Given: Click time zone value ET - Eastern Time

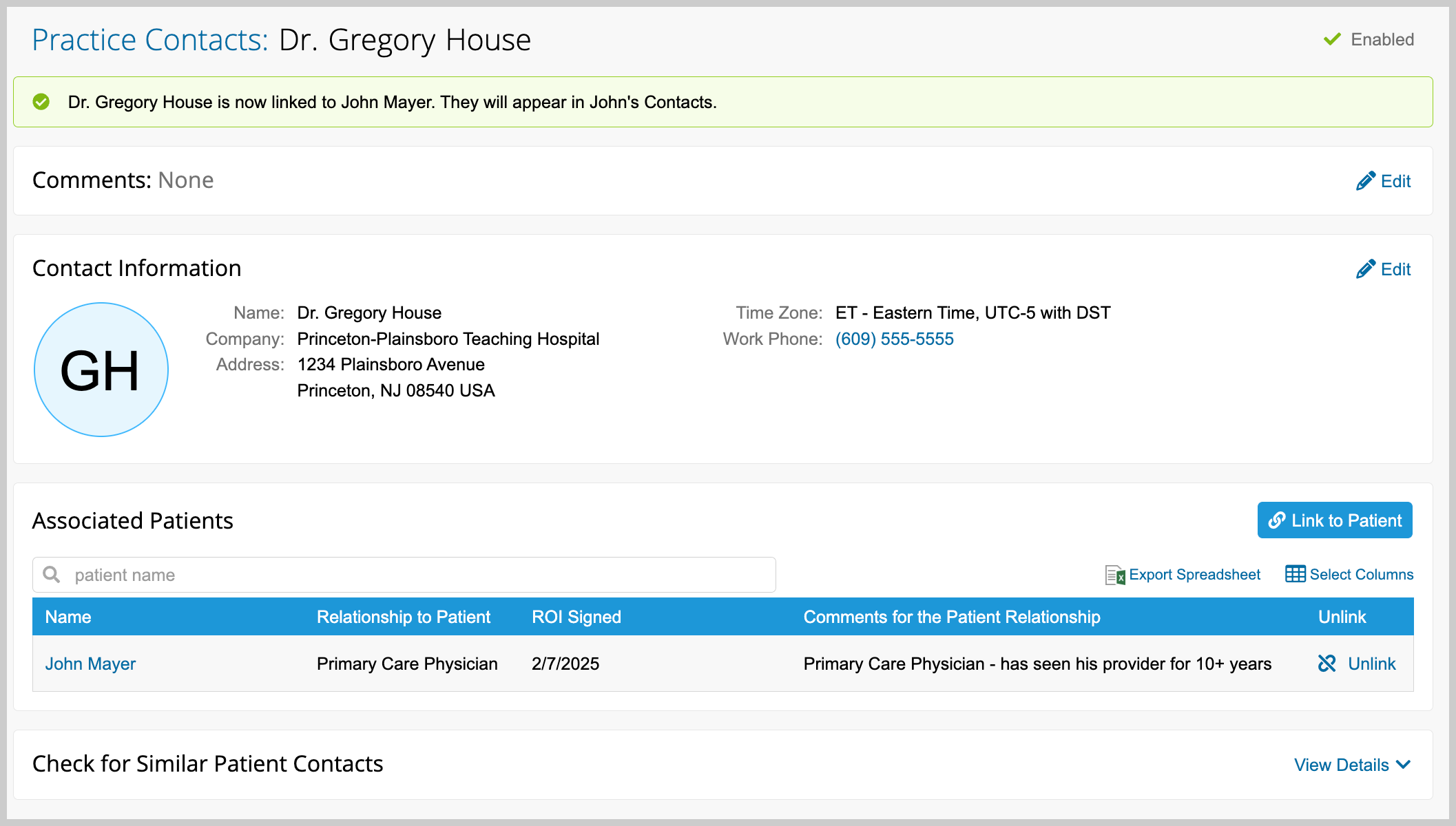Looking at the screenshot, I should point(973,313).
